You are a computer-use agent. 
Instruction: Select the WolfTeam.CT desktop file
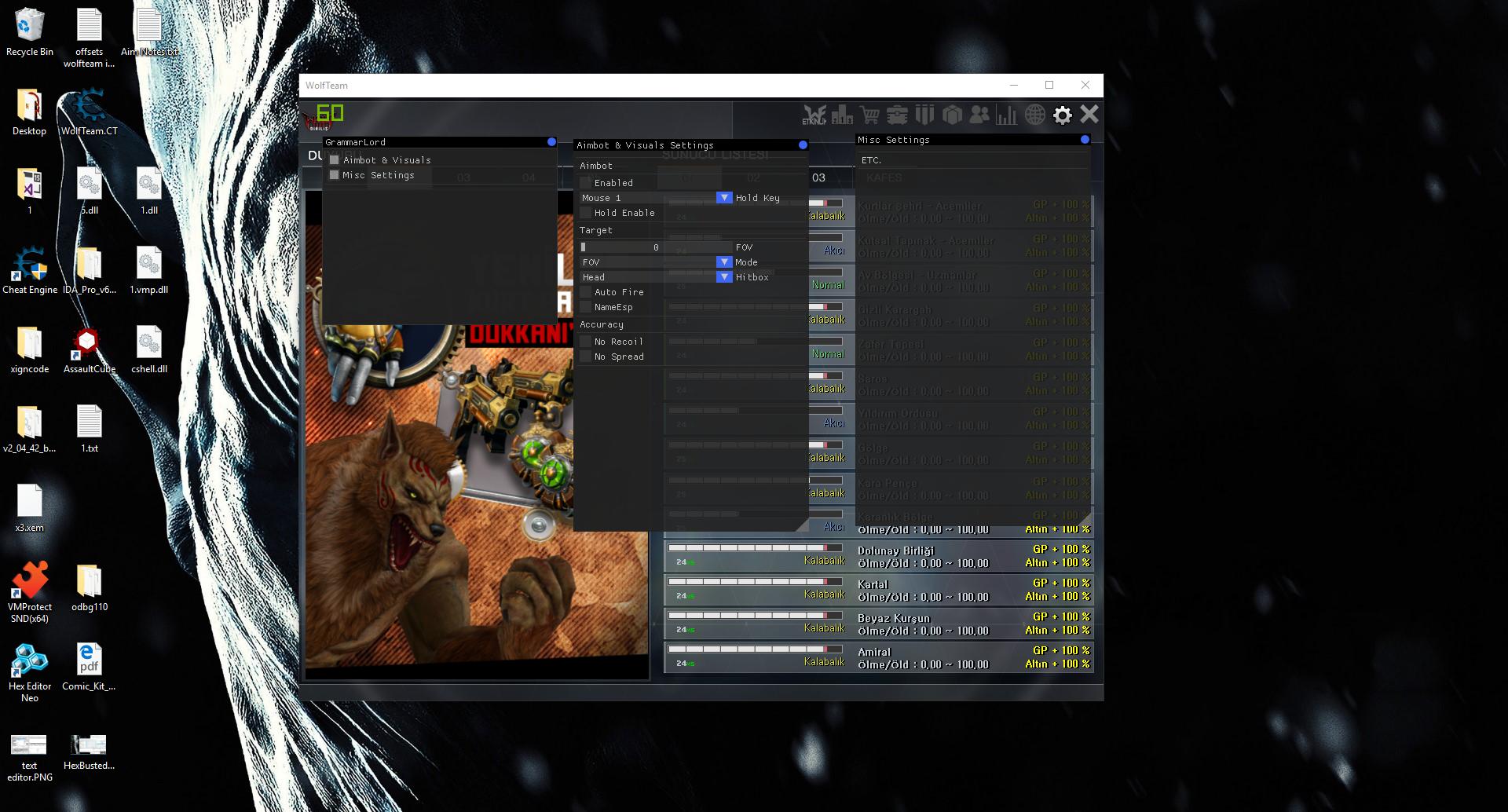coord(89,112)
